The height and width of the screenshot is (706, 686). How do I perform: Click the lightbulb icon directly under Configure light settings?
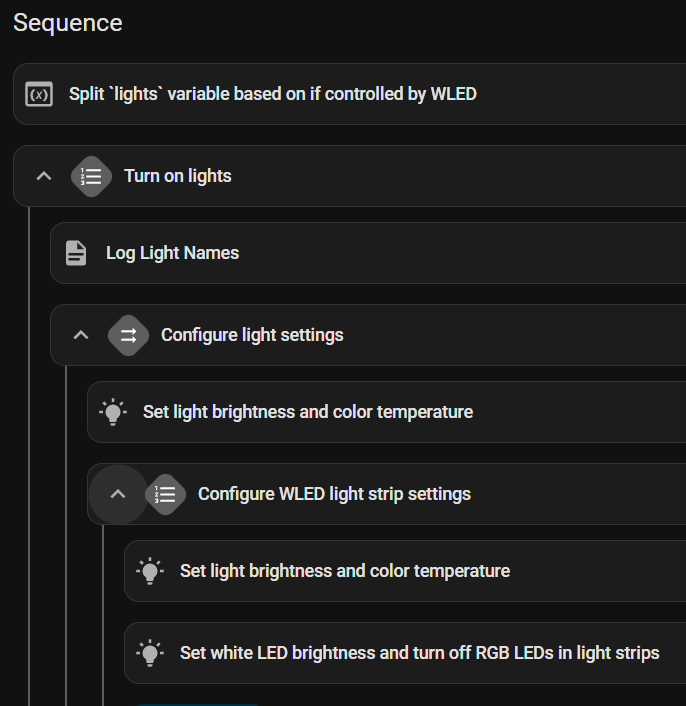[x=113, y=412]
